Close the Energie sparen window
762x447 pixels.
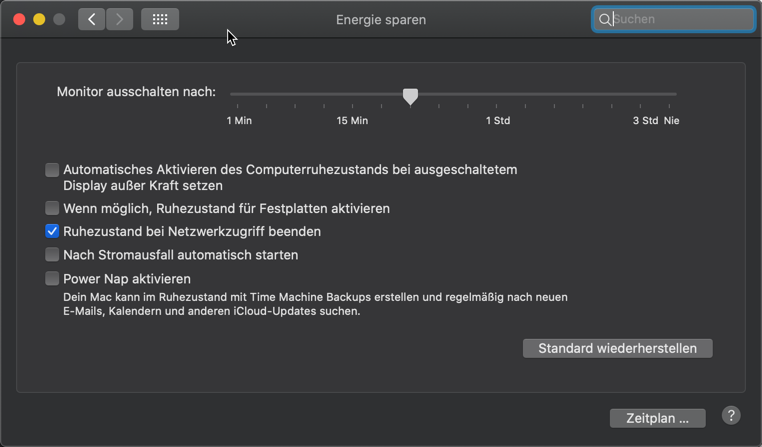pyautogui.click(x=19, y=19)
